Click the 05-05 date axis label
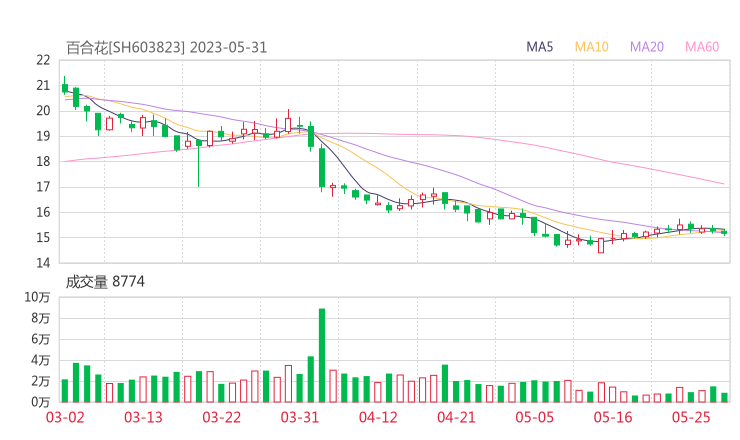The image size is (740, 440). point(534,417)
